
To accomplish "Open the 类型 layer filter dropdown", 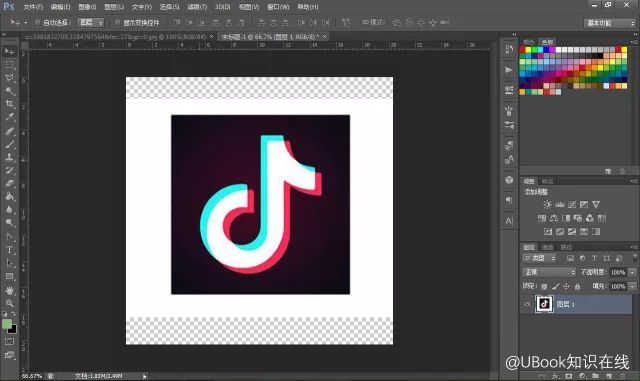I will (x=540, y=258).
